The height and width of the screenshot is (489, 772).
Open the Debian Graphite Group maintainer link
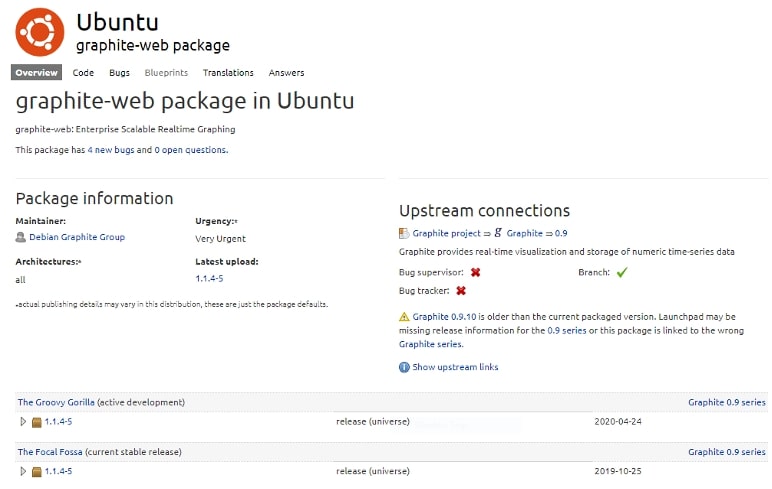pos(77,237)
